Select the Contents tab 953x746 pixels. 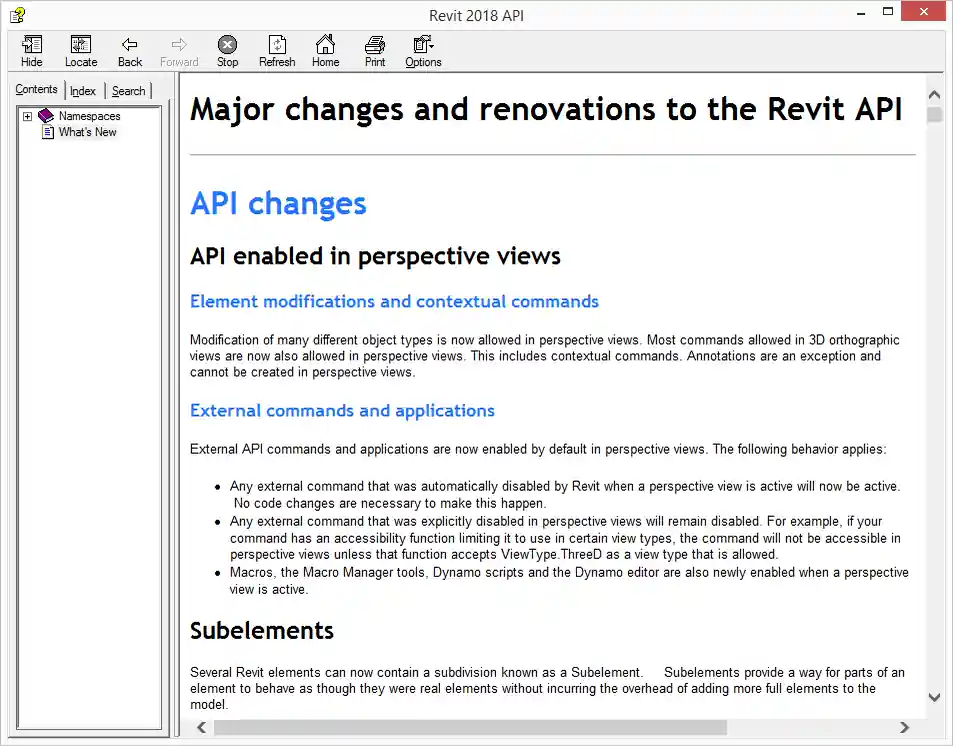coord(36,89)
